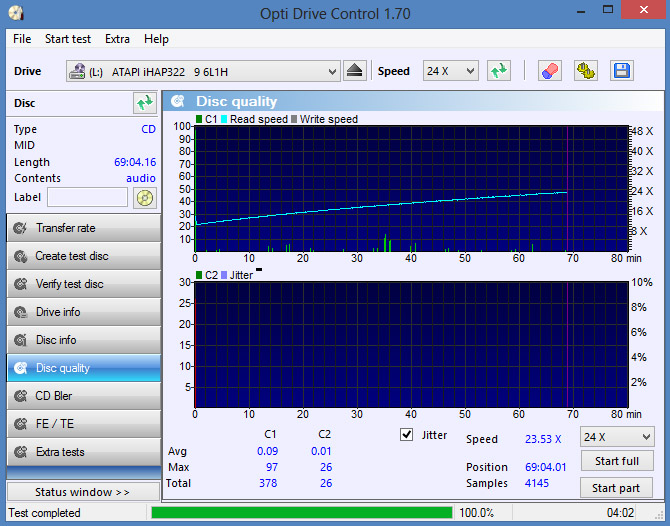Click the save floppy disk icon
670x526 pixels.
pyautogui.click(x=622, y=71)
